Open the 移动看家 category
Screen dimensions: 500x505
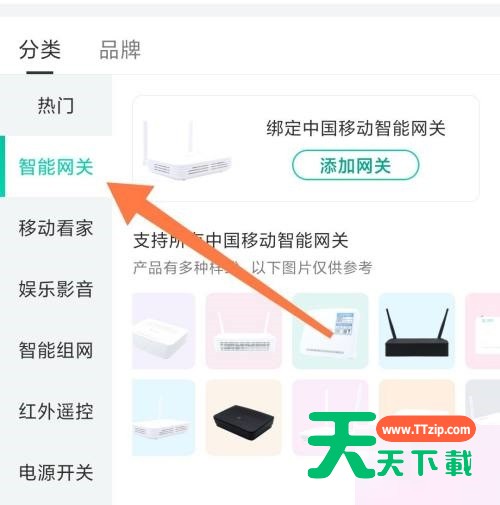pos(56,228)
